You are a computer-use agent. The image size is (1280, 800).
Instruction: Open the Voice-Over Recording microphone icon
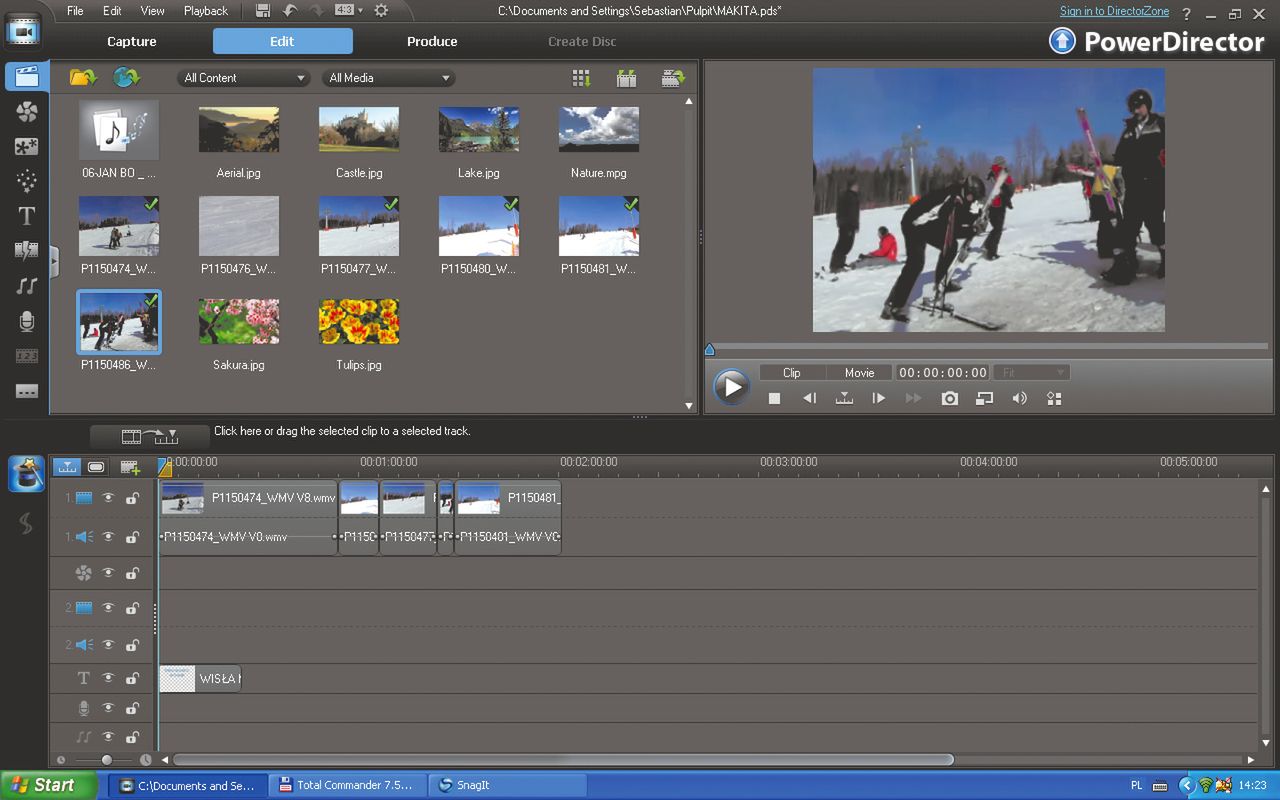click(x=27, y=321)
